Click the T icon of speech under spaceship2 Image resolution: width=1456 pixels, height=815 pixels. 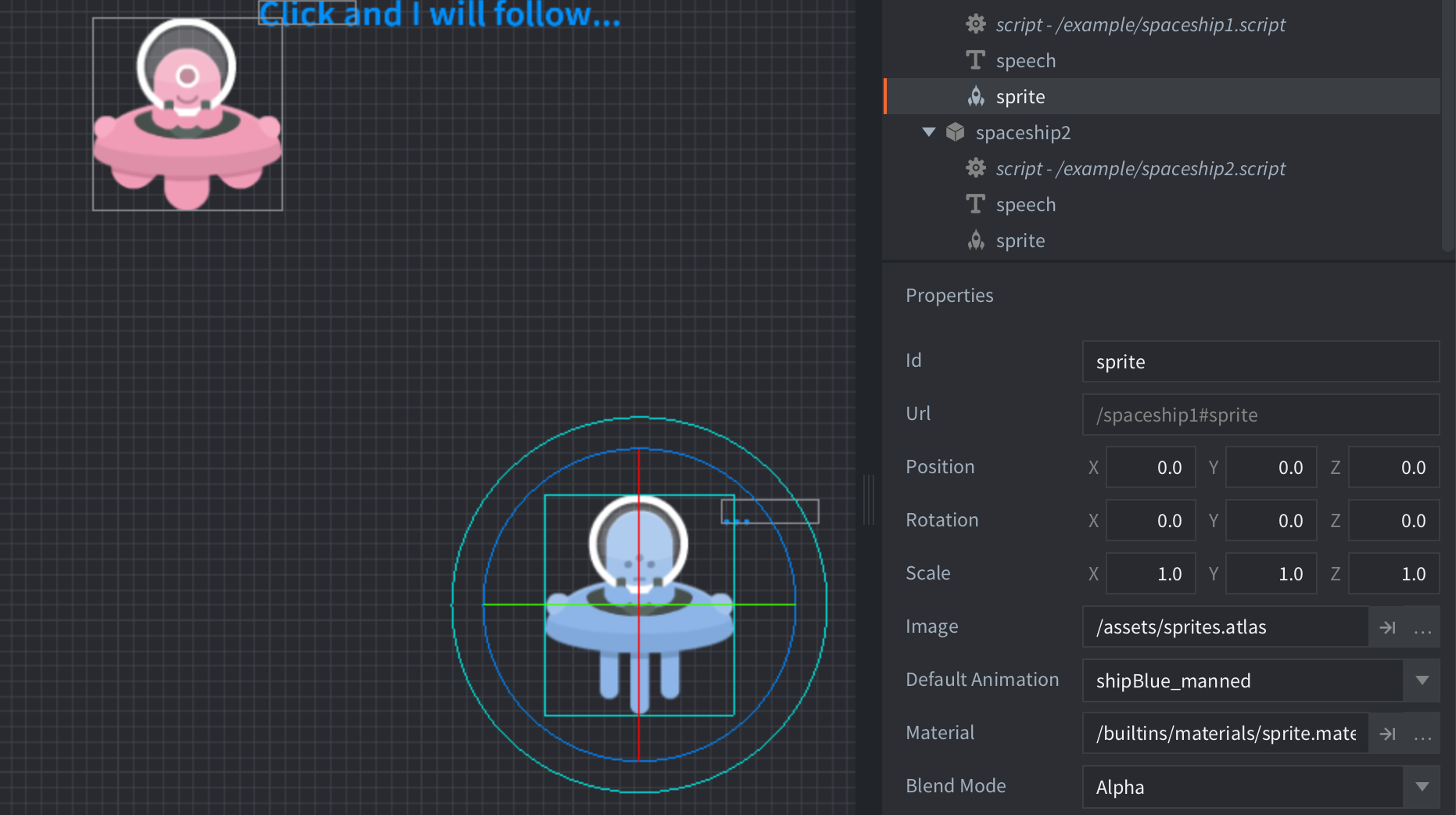pyautogui.click(x=975, y=204)
